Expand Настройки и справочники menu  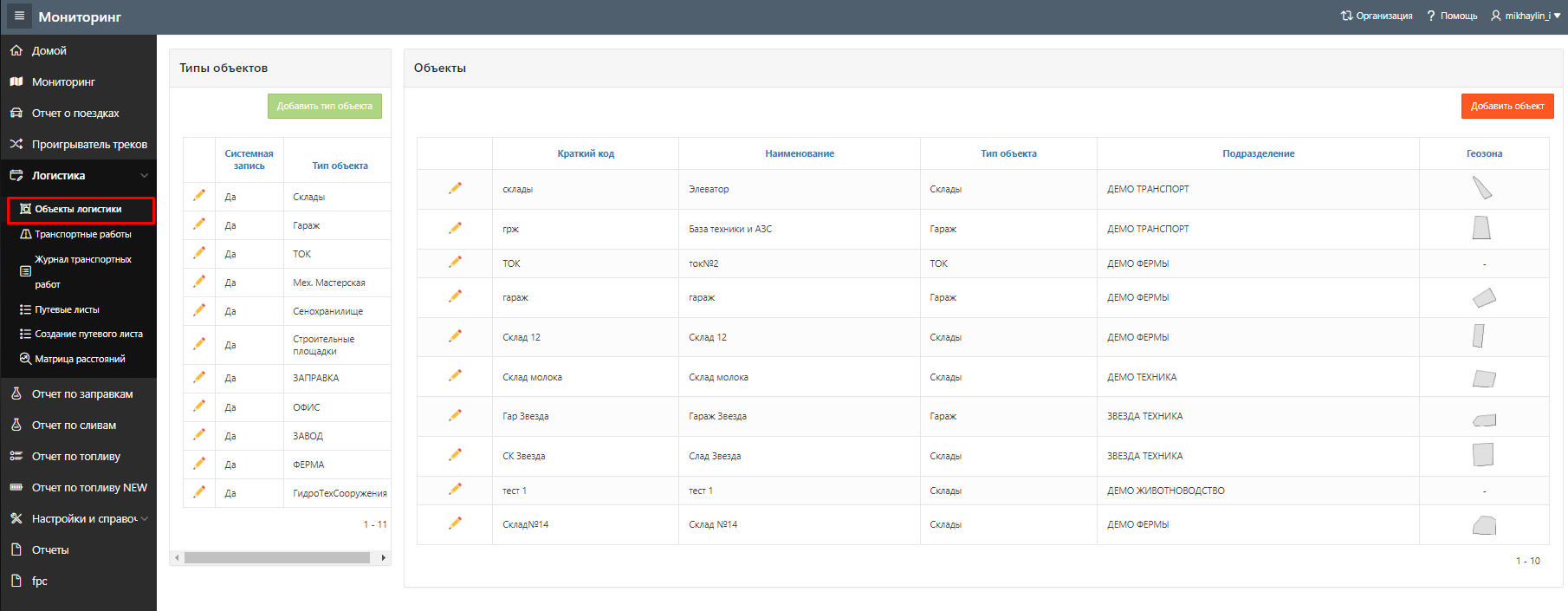click(144, 519)
